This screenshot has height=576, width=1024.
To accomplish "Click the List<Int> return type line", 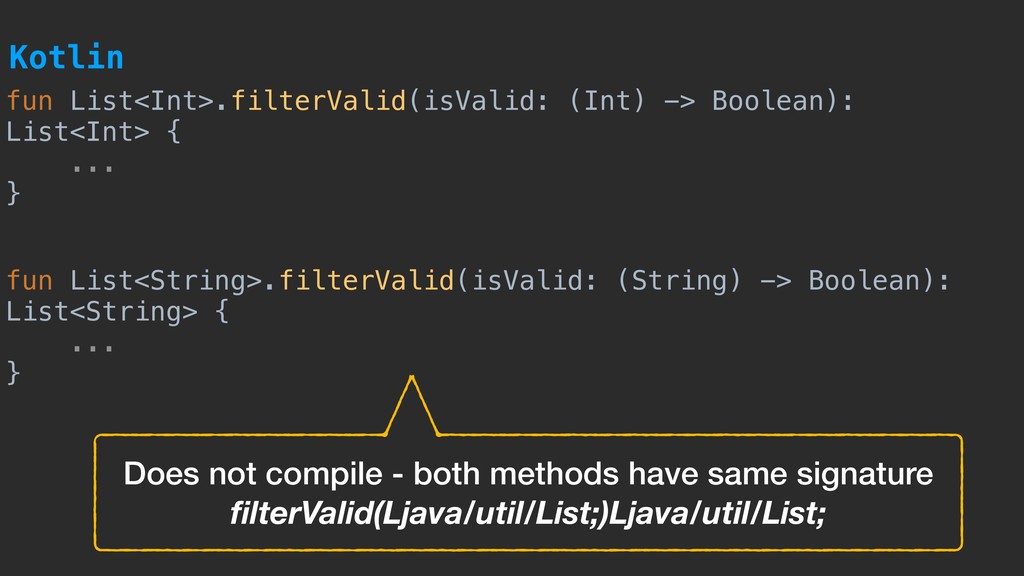I will (x=78, y=133).
